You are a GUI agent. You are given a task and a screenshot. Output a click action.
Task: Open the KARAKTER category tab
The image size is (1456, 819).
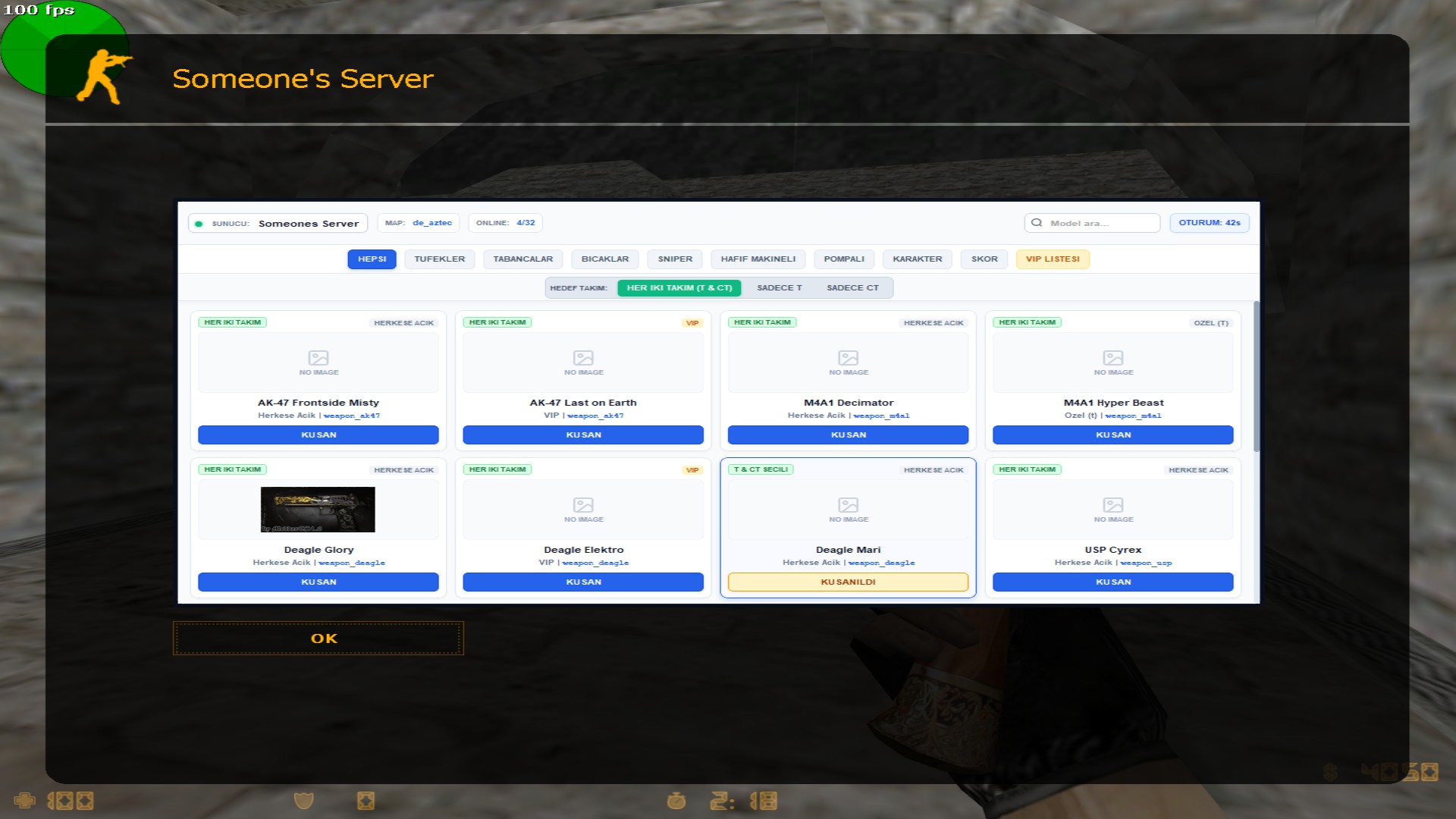[917, 259]
